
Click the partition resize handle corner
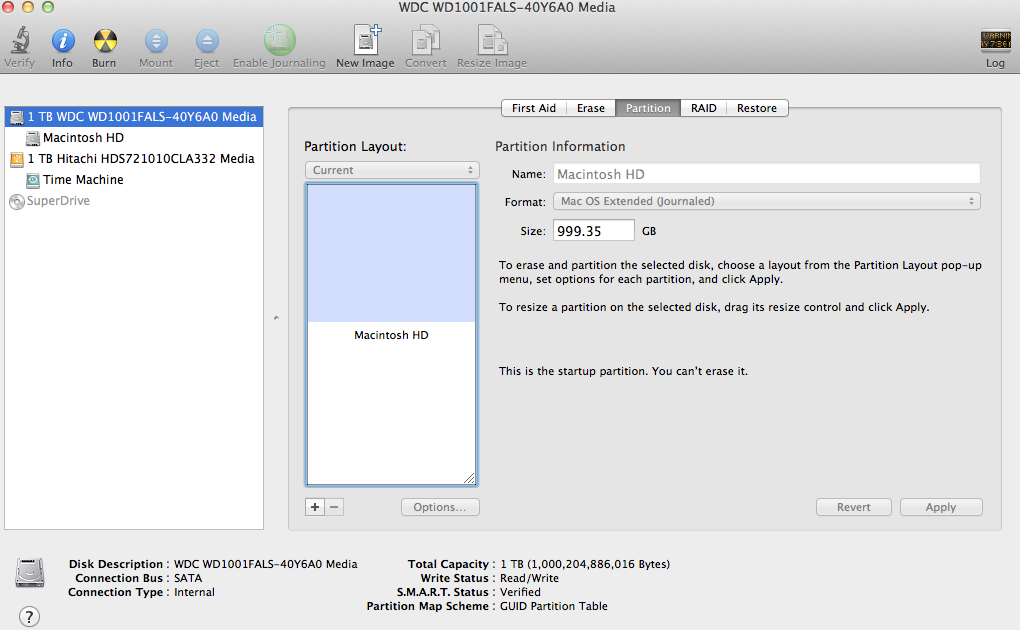469,478
